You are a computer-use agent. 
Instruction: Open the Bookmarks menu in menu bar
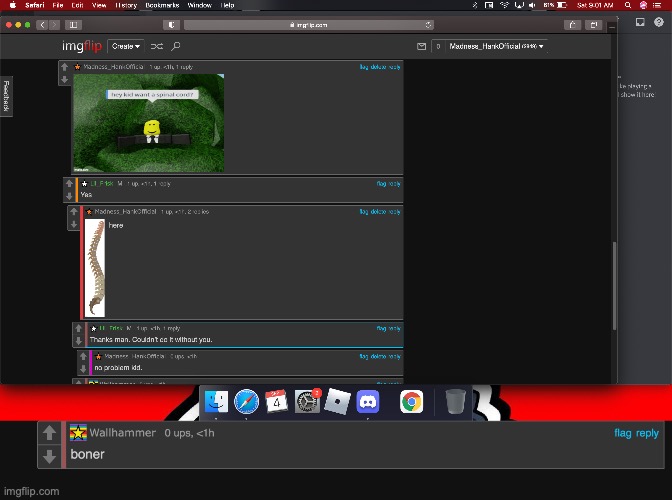point(161,5)
